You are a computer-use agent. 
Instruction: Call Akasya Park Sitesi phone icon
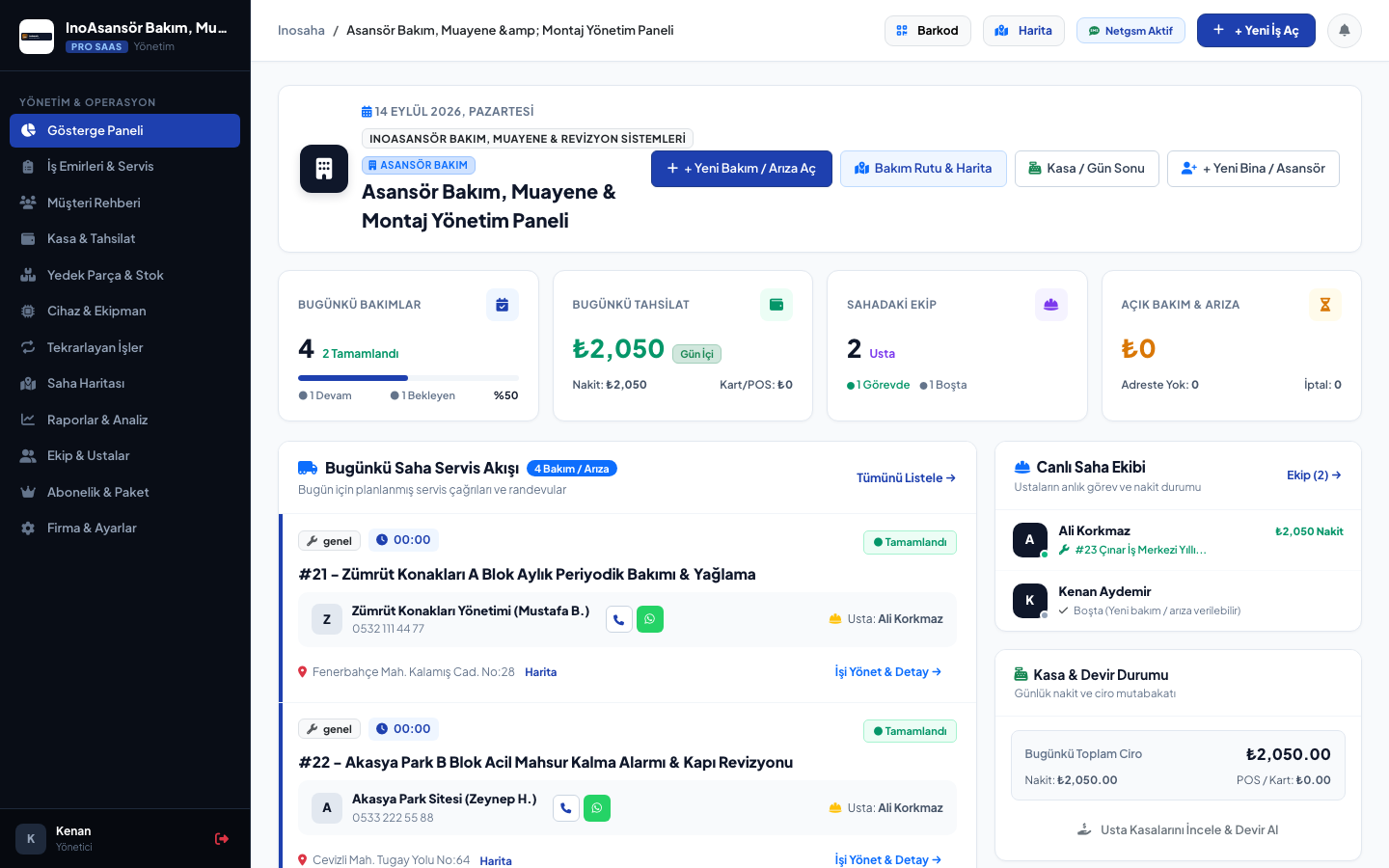tap(566, 808)
